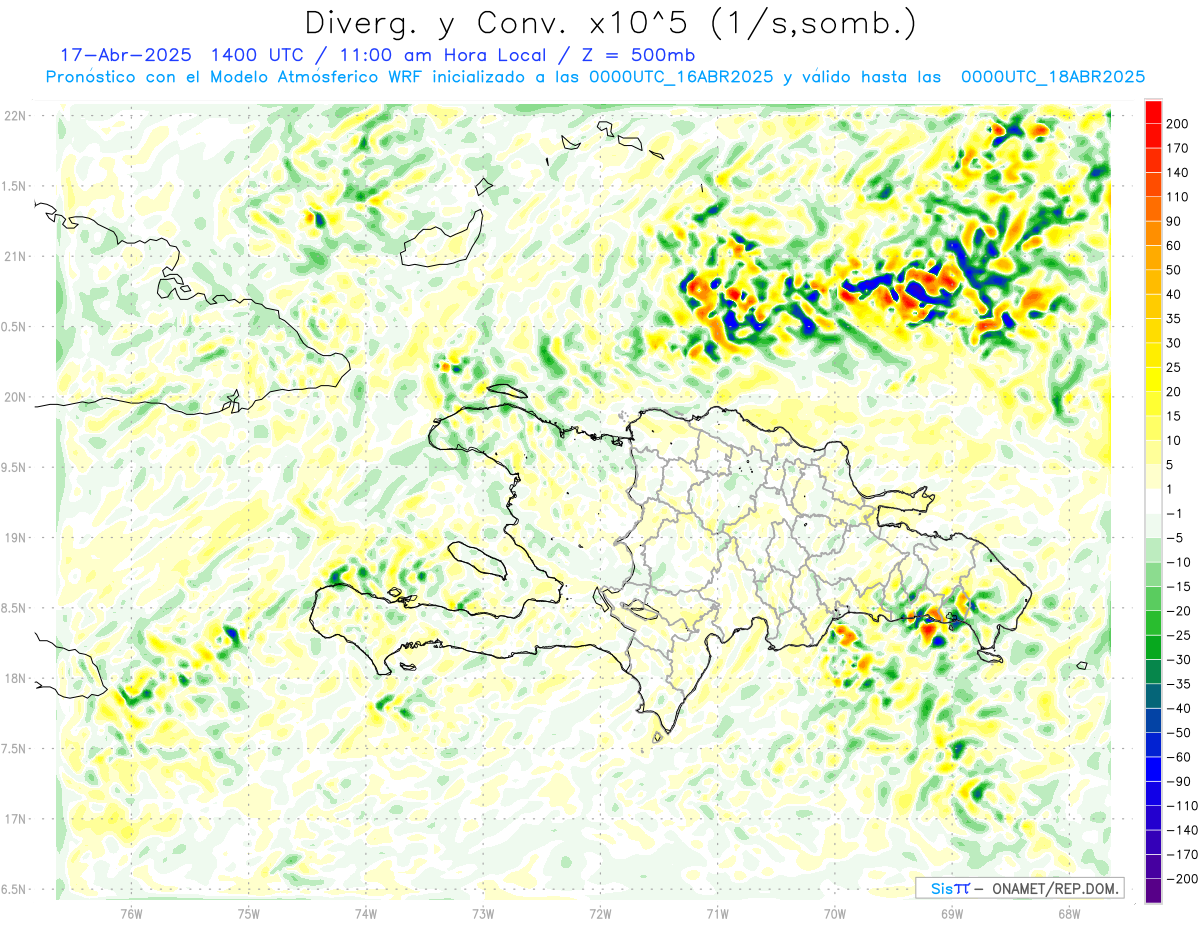Click the 19N latitude label
Screen dimensions: 1200x927
pyautogui.click(x=14, y=538)
